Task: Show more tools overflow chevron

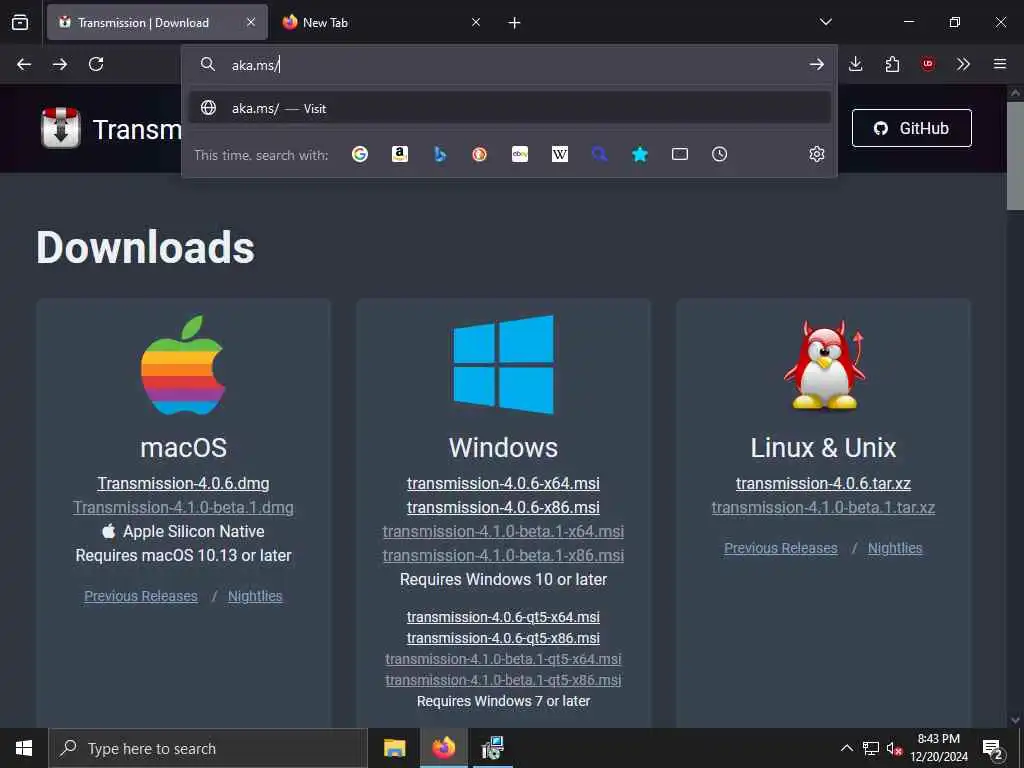Action: coord(963,64)
